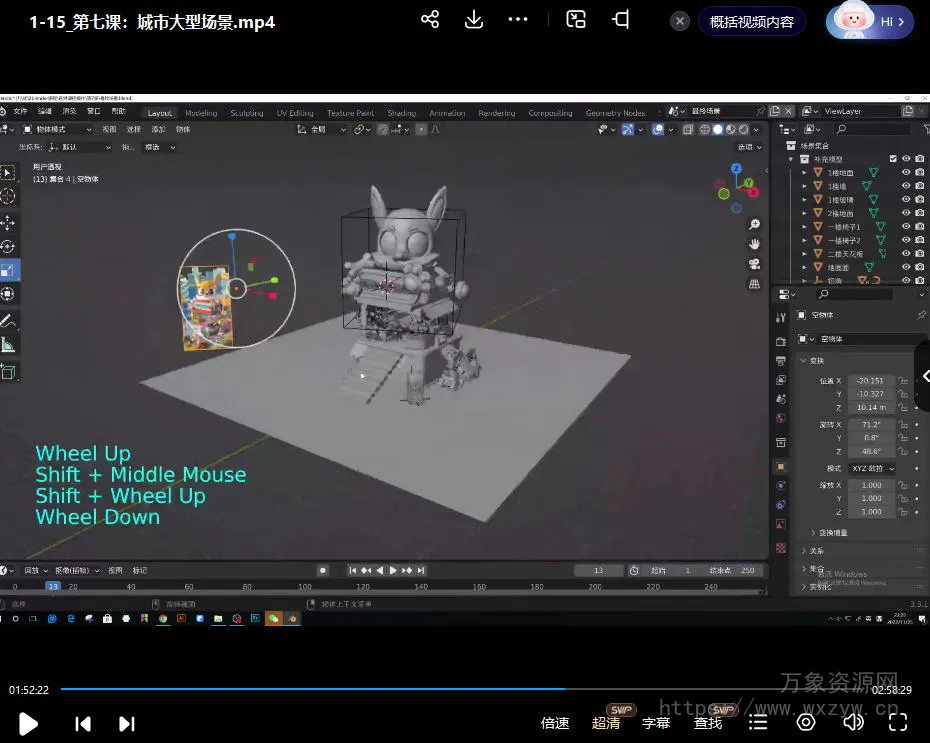Expand the 关系 panel in properties
Image resolution: width=930 pixels, height=743 pixels.
817,550
